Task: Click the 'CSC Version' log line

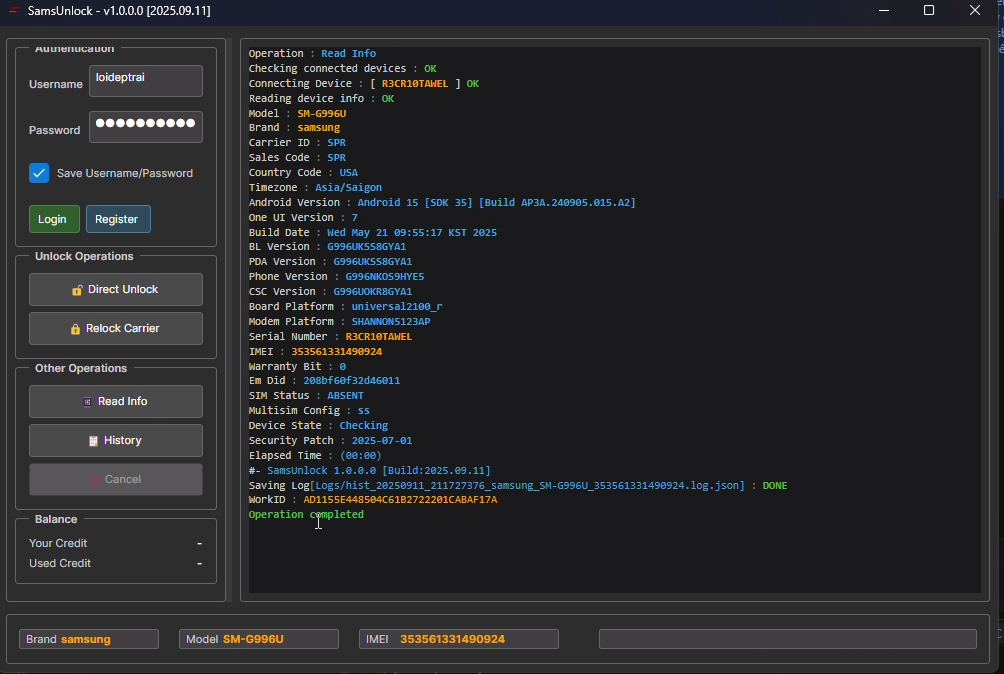Action: coord(330,292)
